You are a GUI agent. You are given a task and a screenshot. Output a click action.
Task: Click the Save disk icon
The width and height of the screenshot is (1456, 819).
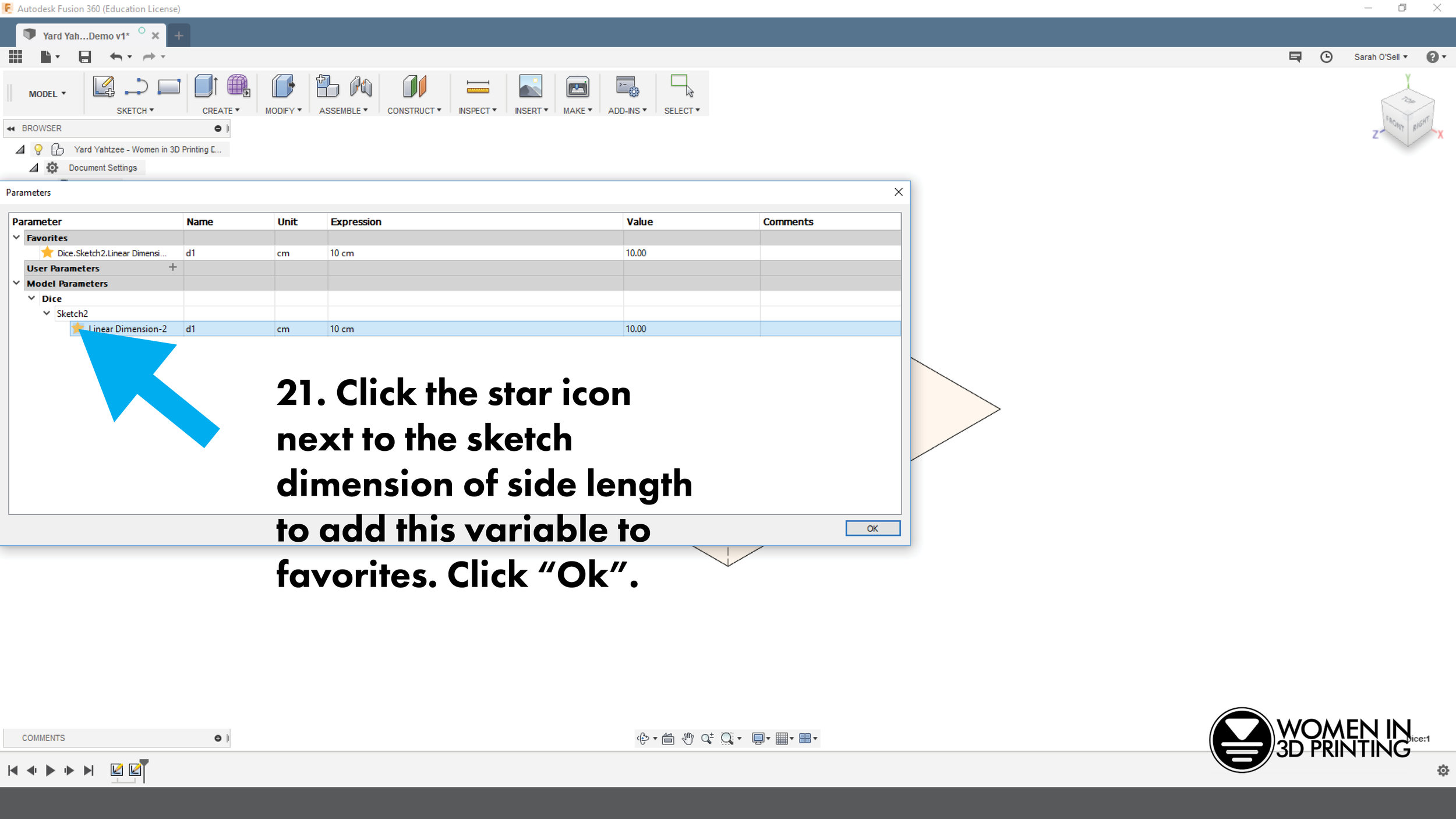(x=85, y=57)
